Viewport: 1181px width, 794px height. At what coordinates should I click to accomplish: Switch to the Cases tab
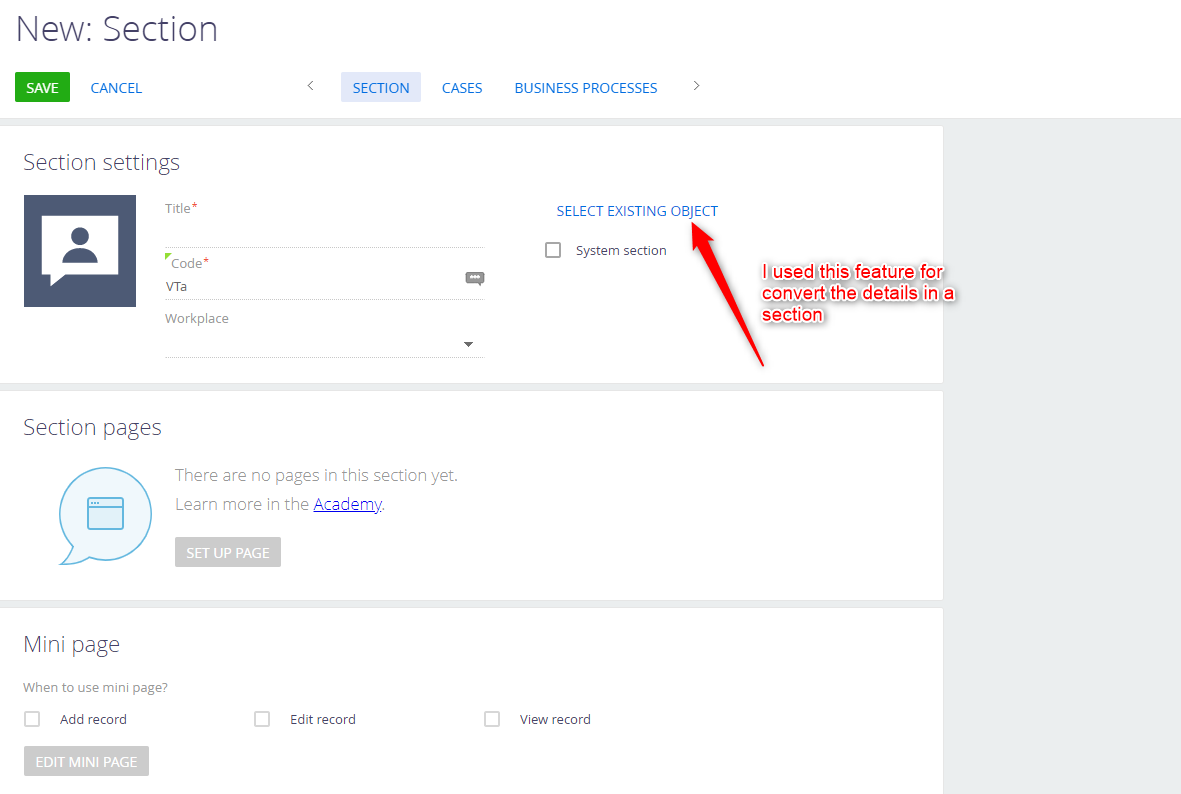tap(462, 88)
